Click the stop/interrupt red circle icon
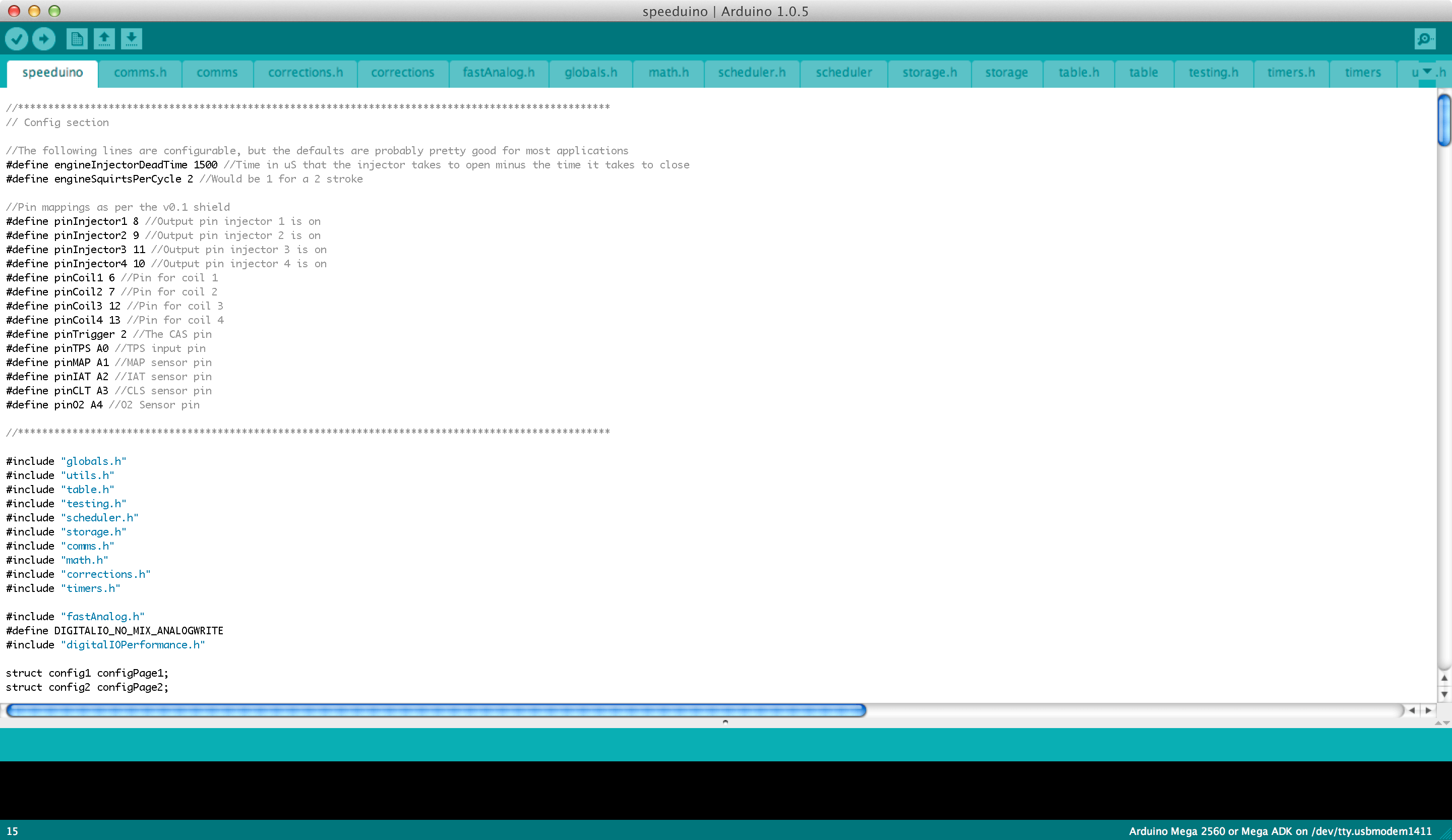Image resolution: width=1452 pixels, height=840 pixels. pos(12,11)
